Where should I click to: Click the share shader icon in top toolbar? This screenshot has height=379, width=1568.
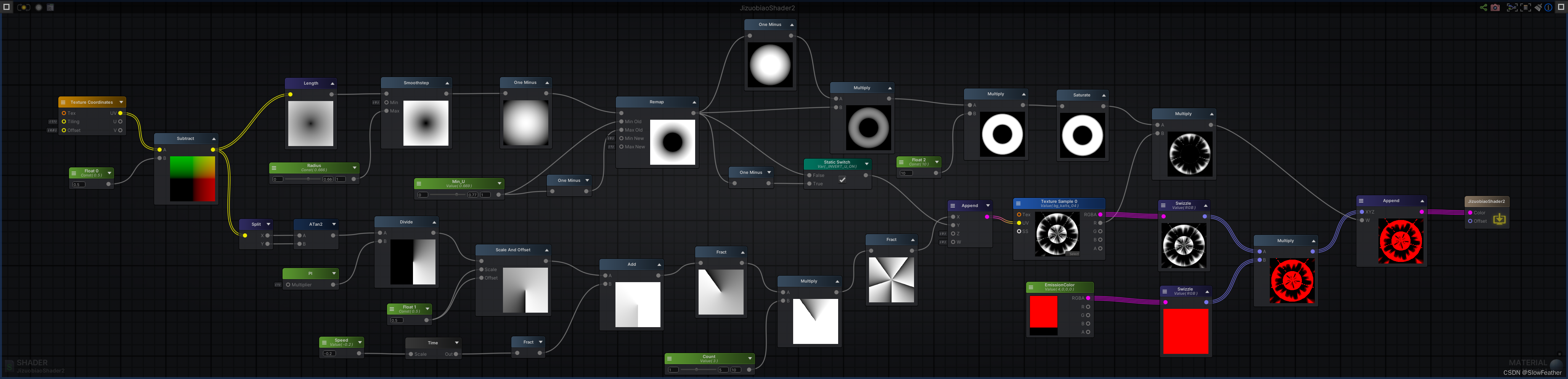[x=1484, y=7]
